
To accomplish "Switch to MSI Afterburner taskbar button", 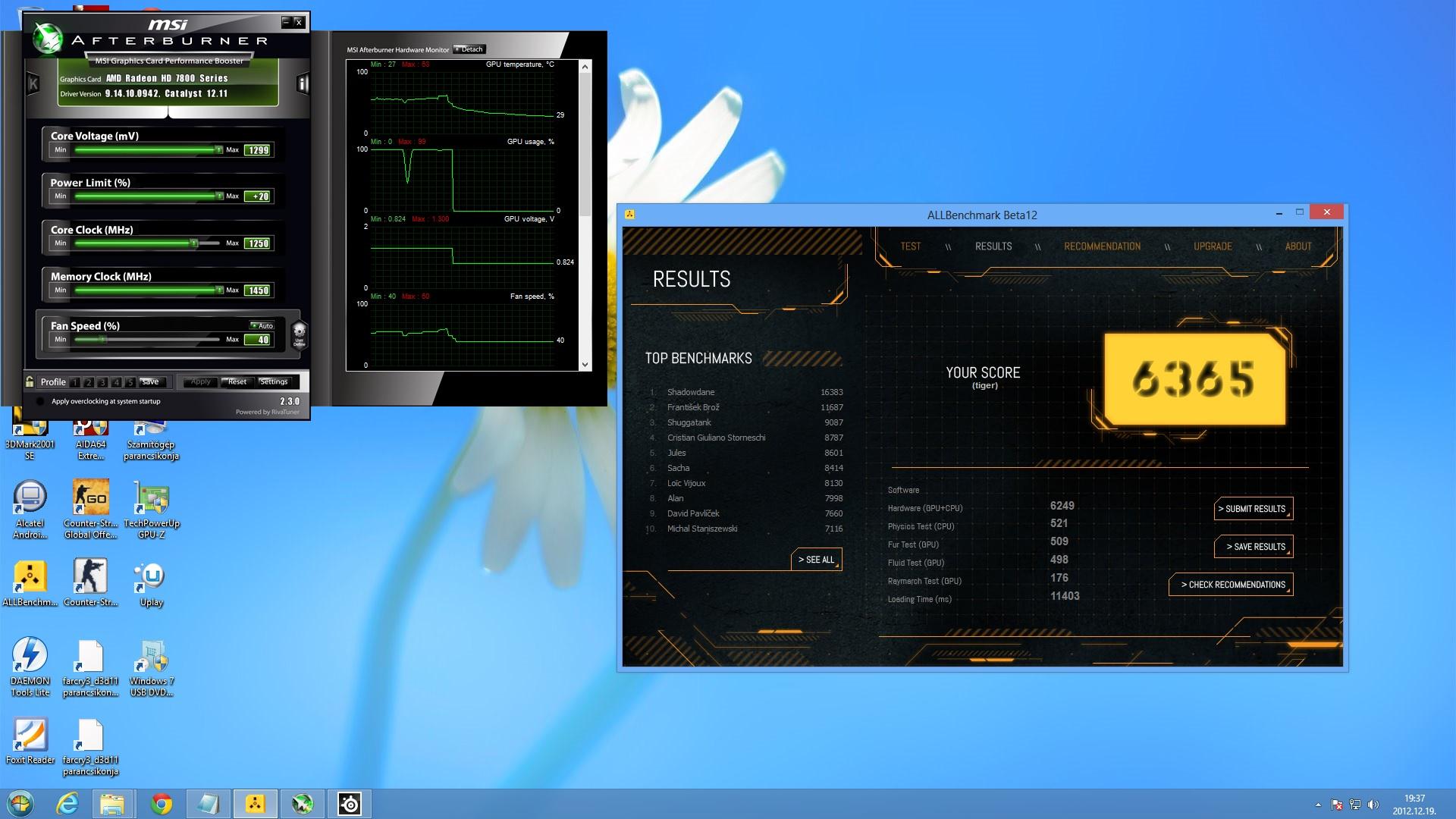I will [303, 804].
